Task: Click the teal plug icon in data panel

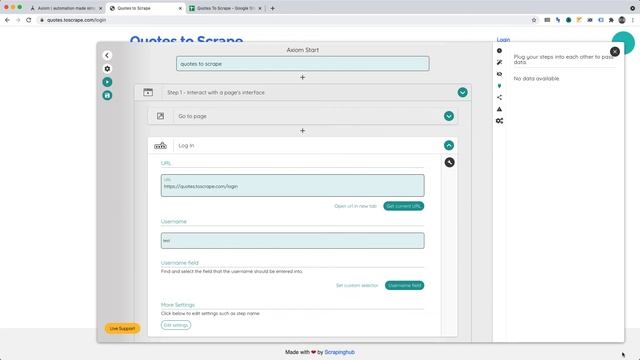Action: [499, 86]
